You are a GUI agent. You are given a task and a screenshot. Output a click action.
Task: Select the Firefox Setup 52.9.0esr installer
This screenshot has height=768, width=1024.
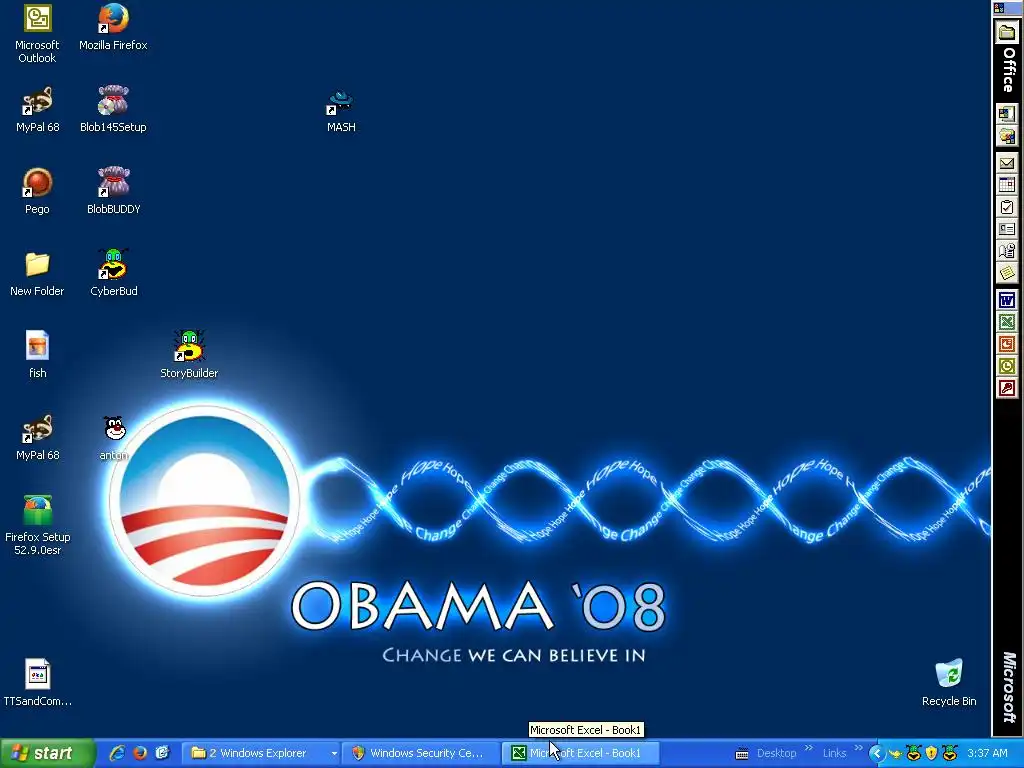pos(37,526)
